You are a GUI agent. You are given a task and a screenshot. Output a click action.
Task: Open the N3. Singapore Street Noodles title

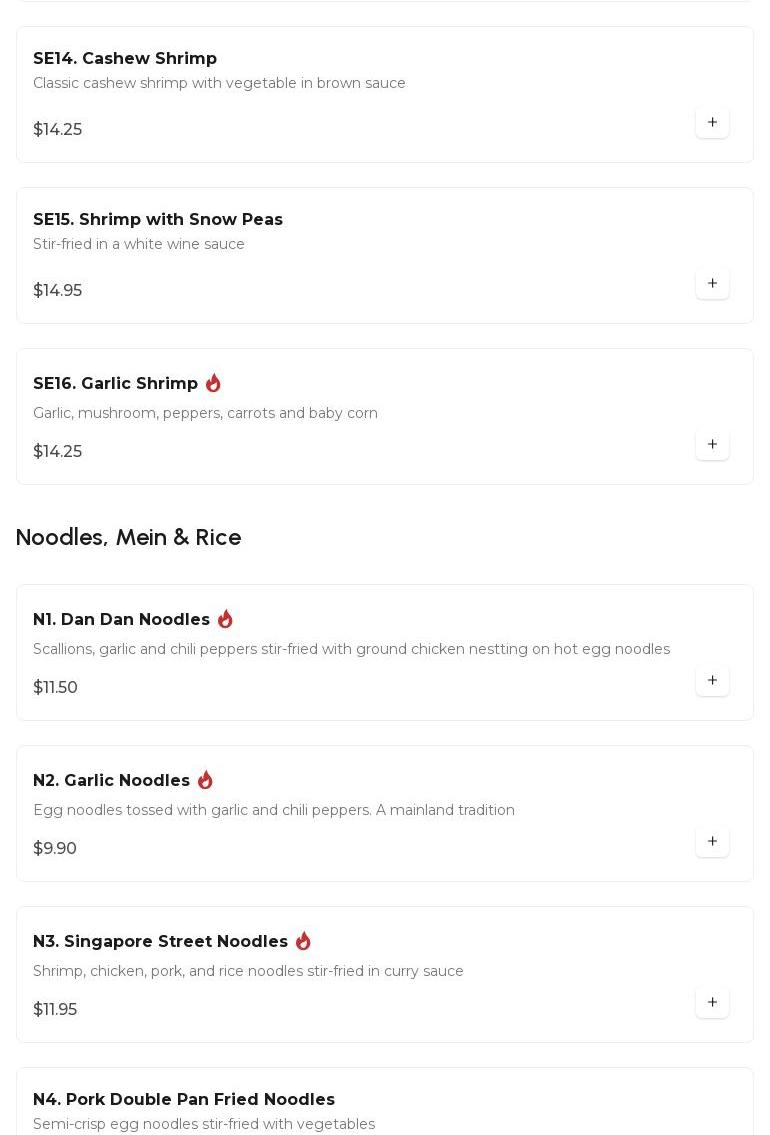coord(160,941)
